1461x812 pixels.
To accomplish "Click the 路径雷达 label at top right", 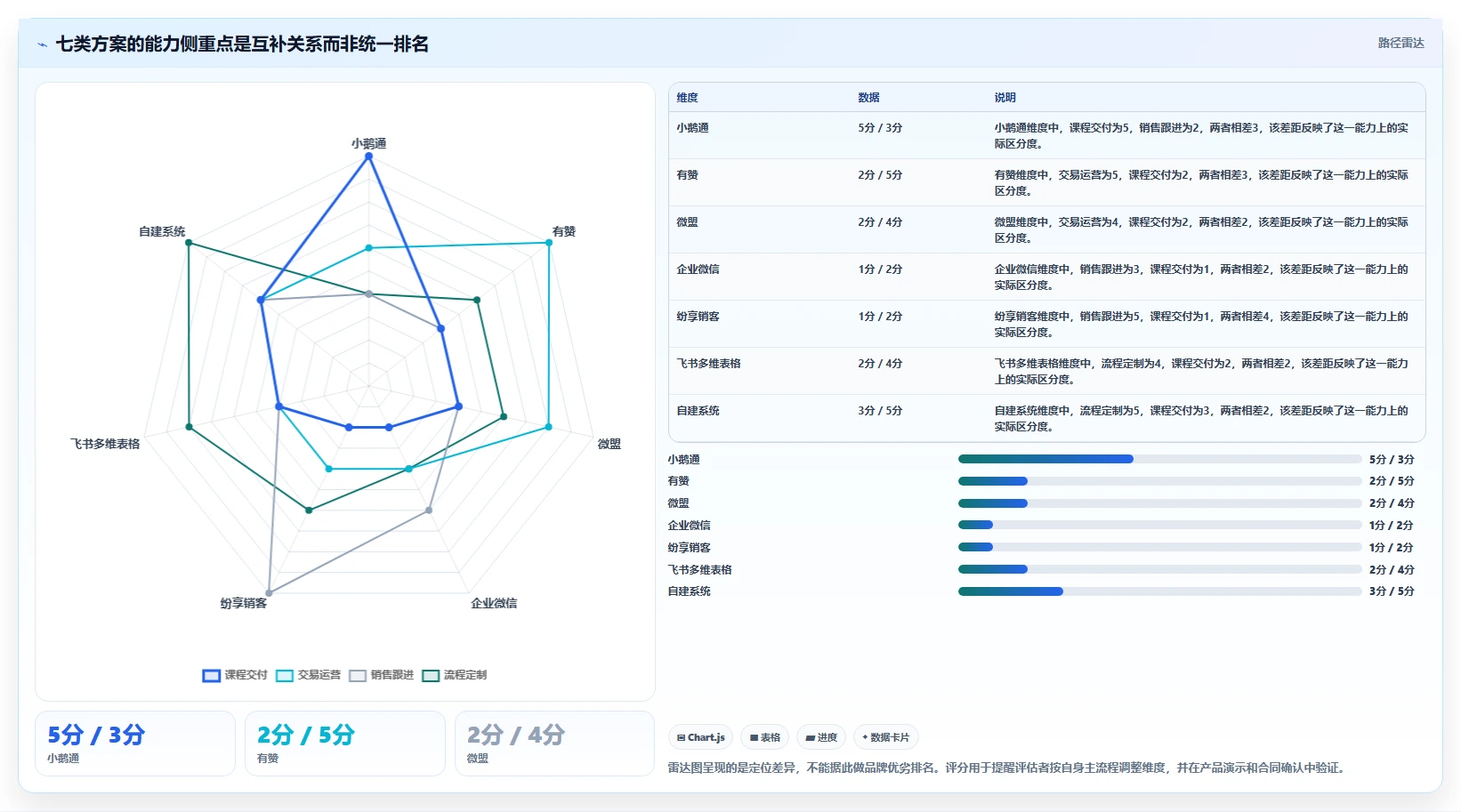I will tap(1400, 43).
